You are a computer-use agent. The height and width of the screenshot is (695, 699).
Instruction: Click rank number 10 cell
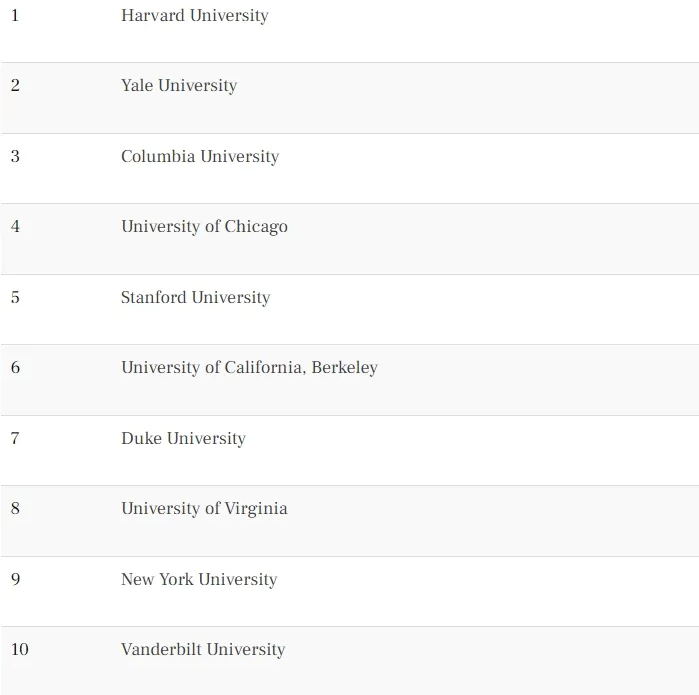tap(20, 650)
